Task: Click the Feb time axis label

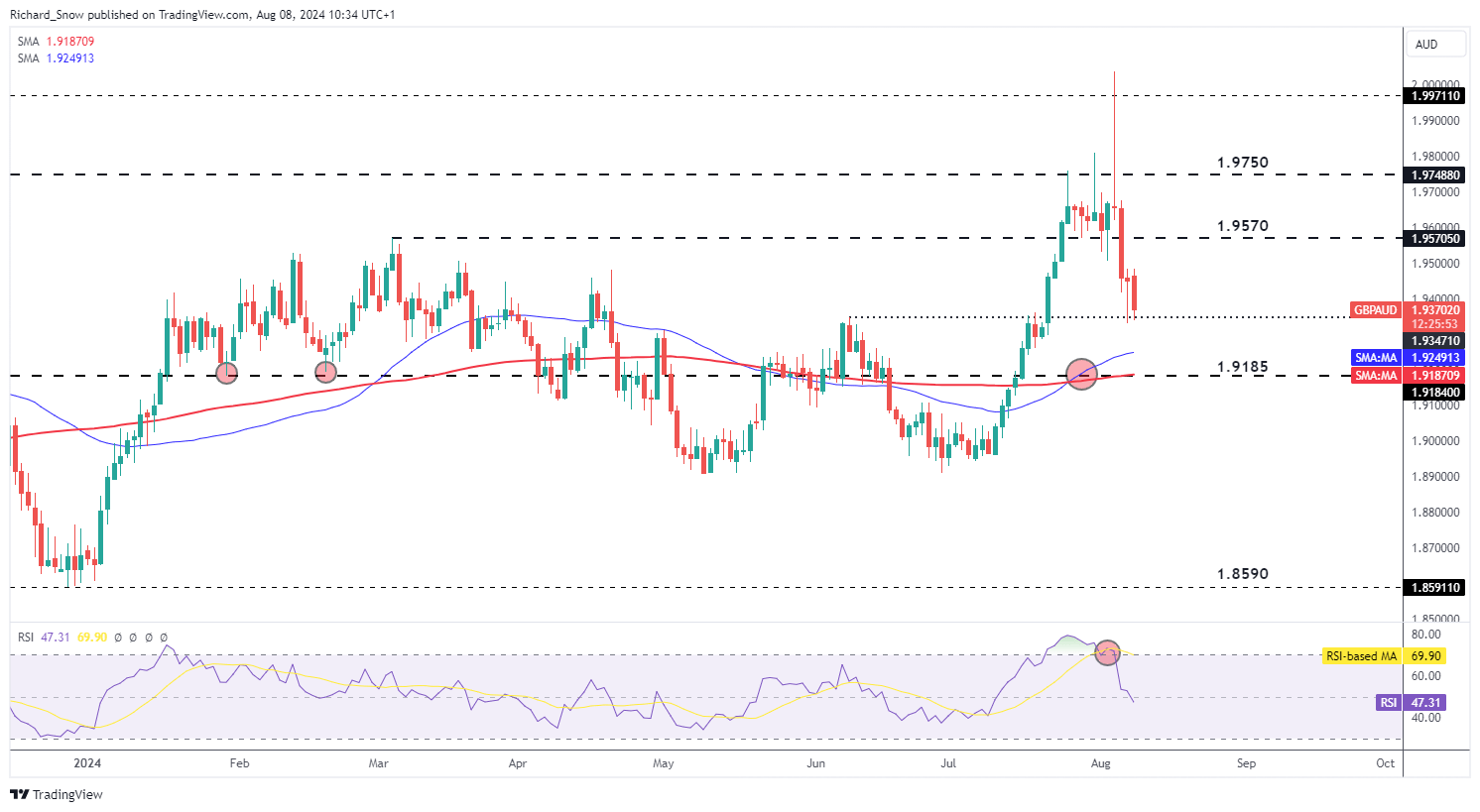Action: click(x=239, y=763)
